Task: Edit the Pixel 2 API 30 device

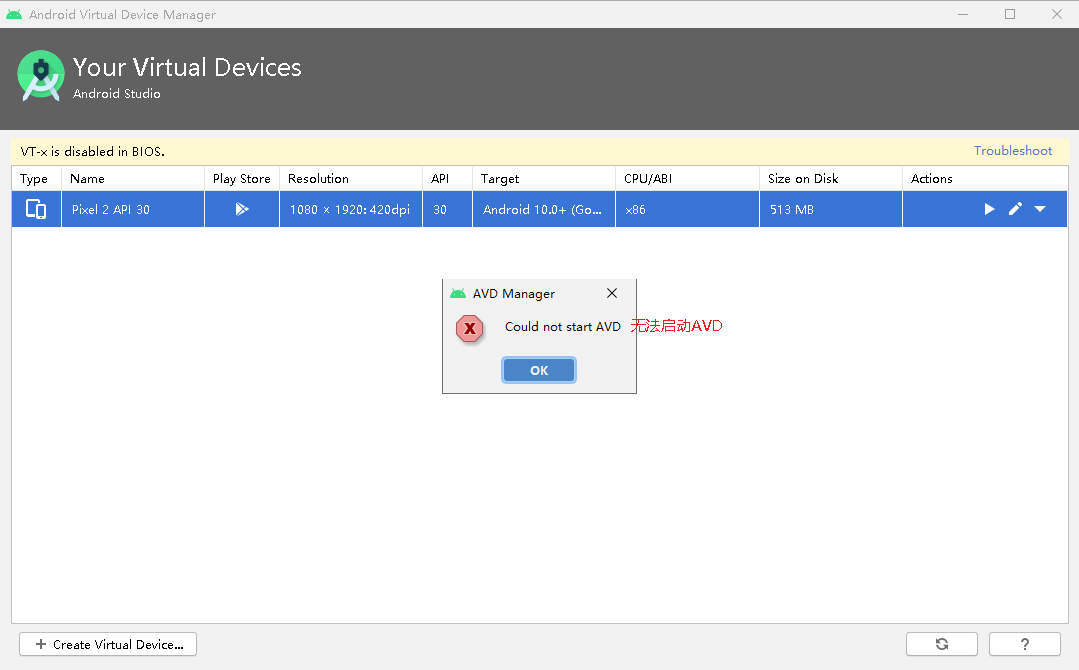Action: pos(1015,209)
